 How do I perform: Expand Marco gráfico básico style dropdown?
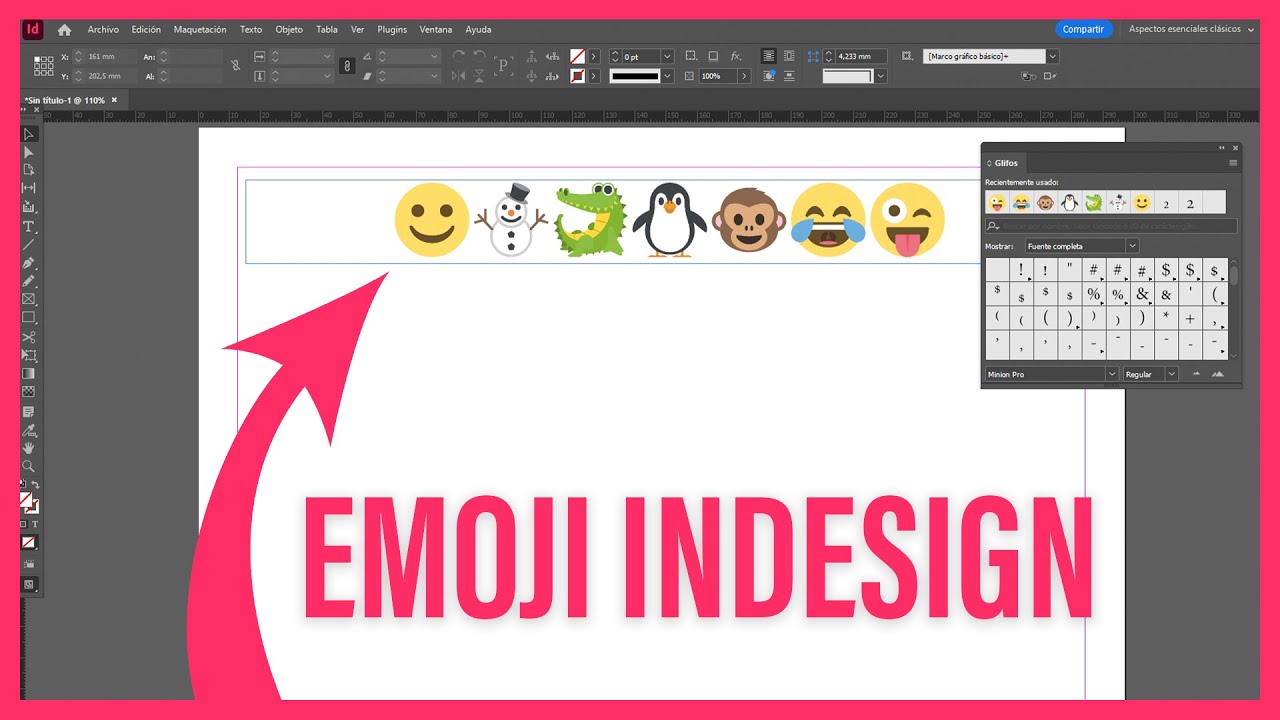click(x=1052, y=57)
